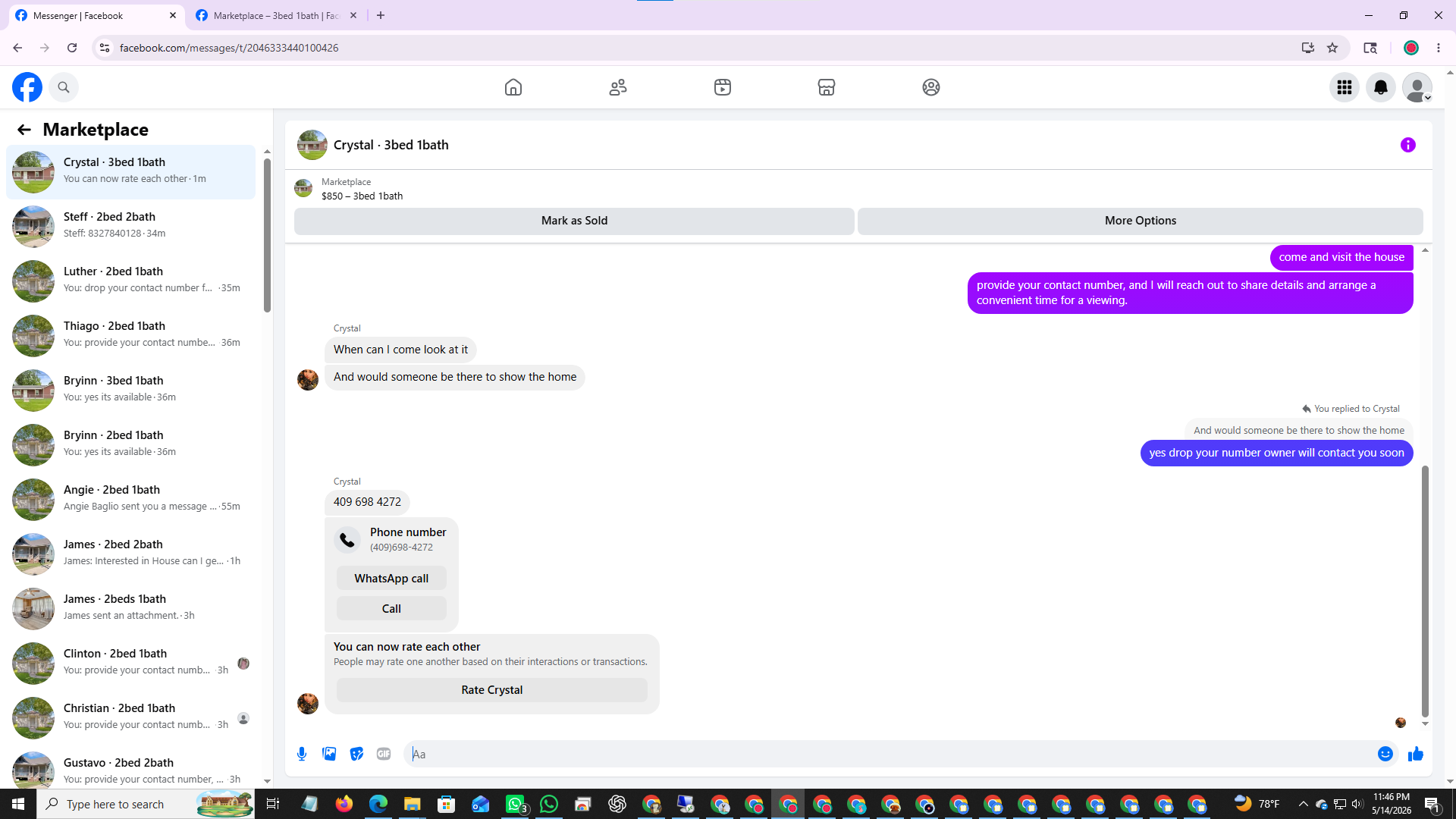Open the Windows Start menu
This screenshot has height=819, width=1456.
[x=18, y=804]
